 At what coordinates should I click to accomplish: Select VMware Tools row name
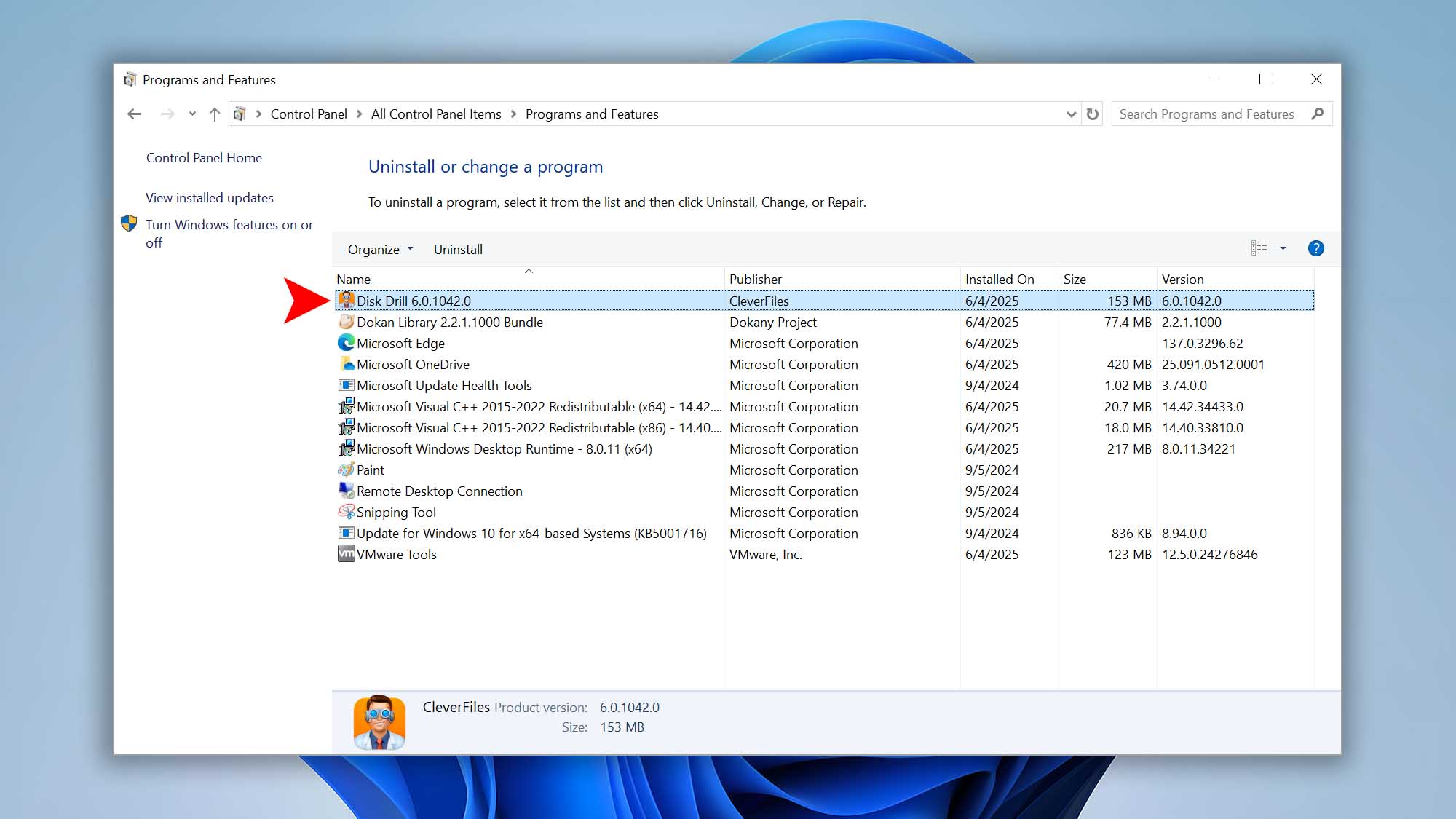coord(397,554)
